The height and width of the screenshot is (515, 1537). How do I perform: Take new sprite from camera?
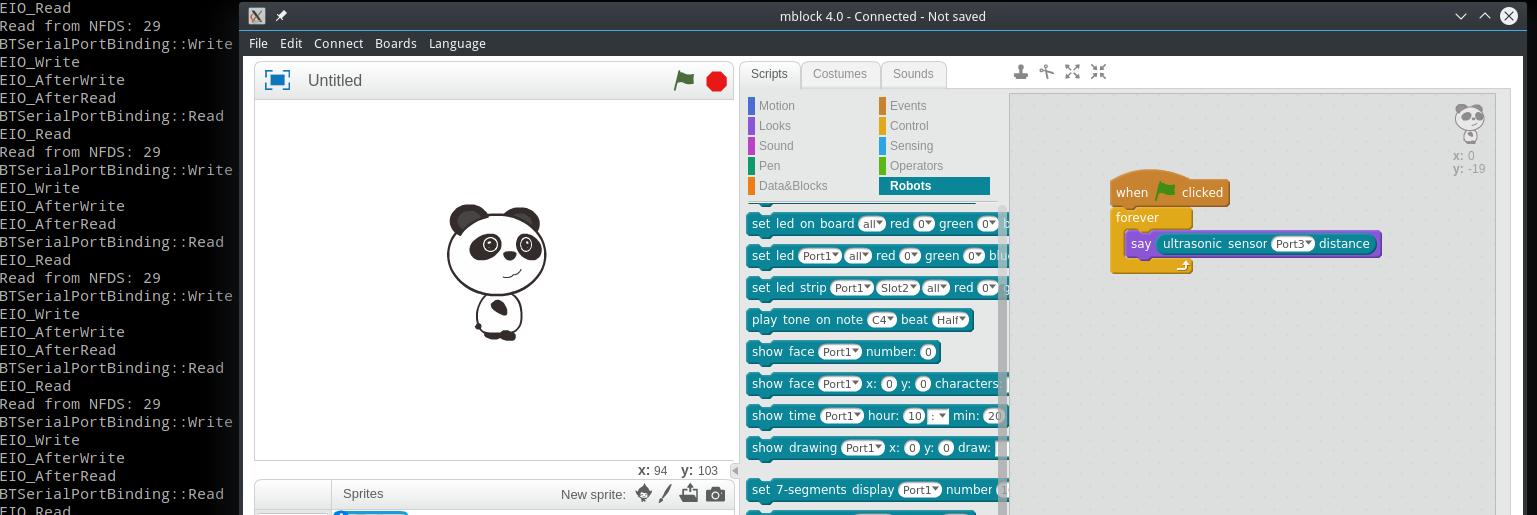click(715, 494)
